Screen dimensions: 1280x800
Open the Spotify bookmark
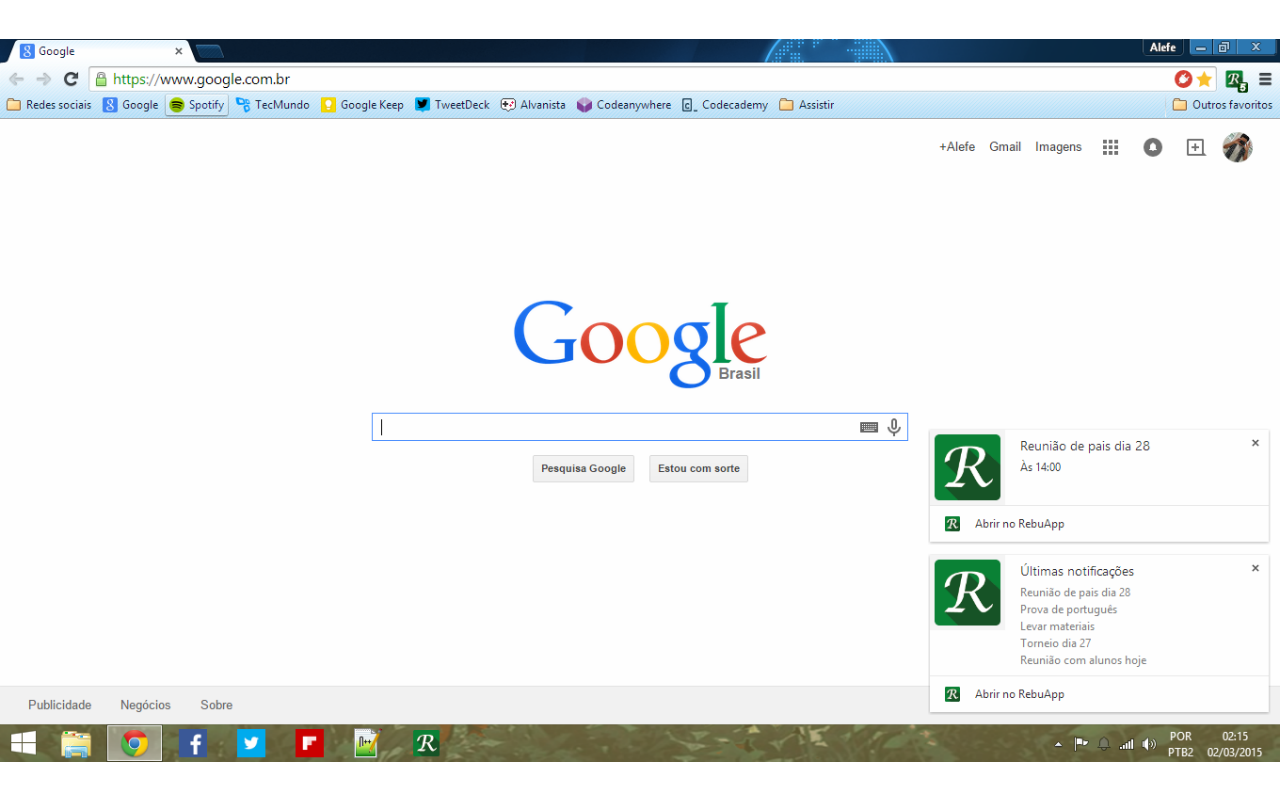[197, 105]
